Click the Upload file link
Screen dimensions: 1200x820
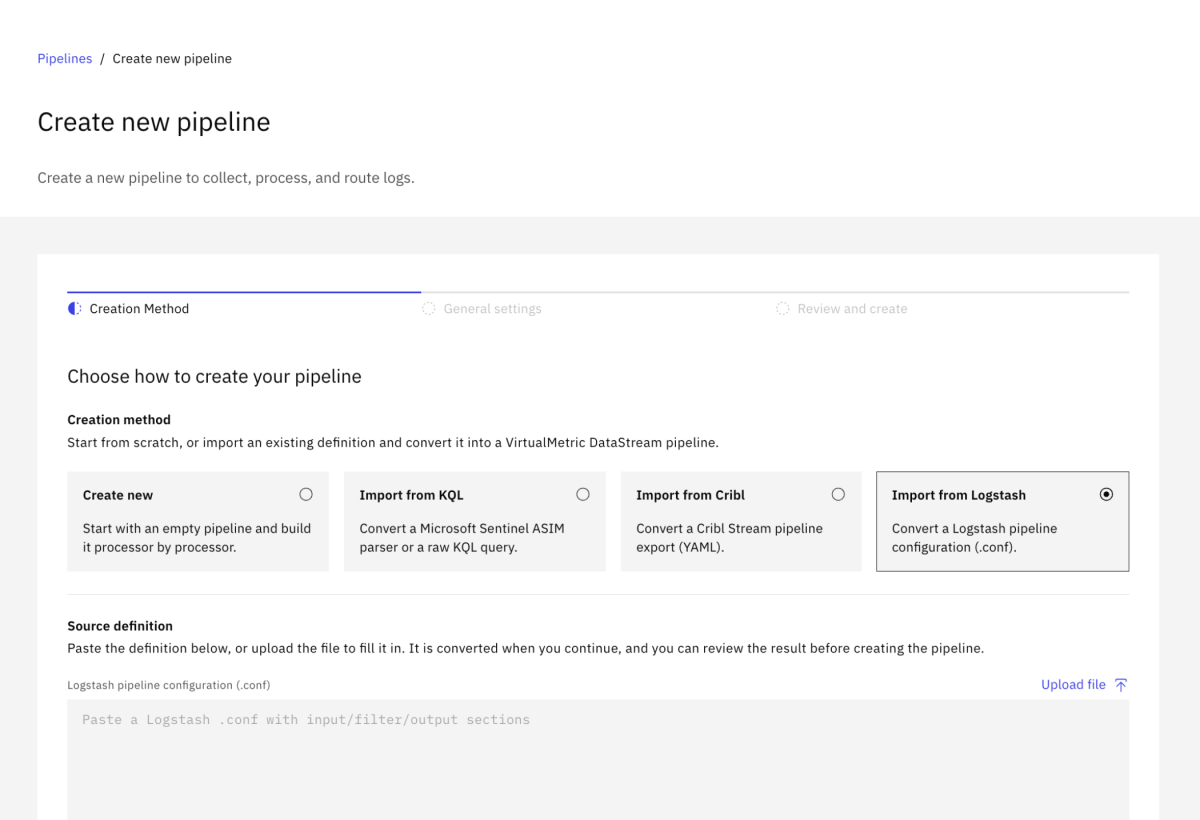coord(1085,685)
